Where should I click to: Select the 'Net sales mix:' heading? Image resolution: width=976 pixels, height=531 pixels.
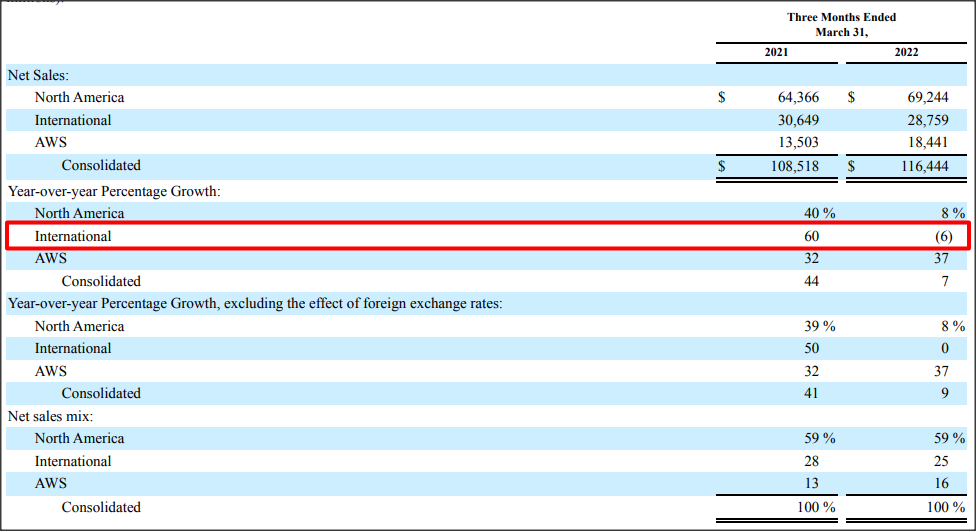click(50, 416)
